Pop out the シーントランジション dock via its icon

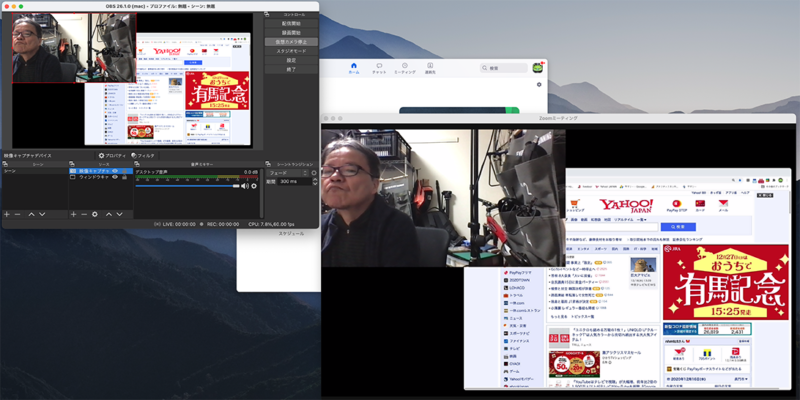pyautogui.click(x=268, y=164)
